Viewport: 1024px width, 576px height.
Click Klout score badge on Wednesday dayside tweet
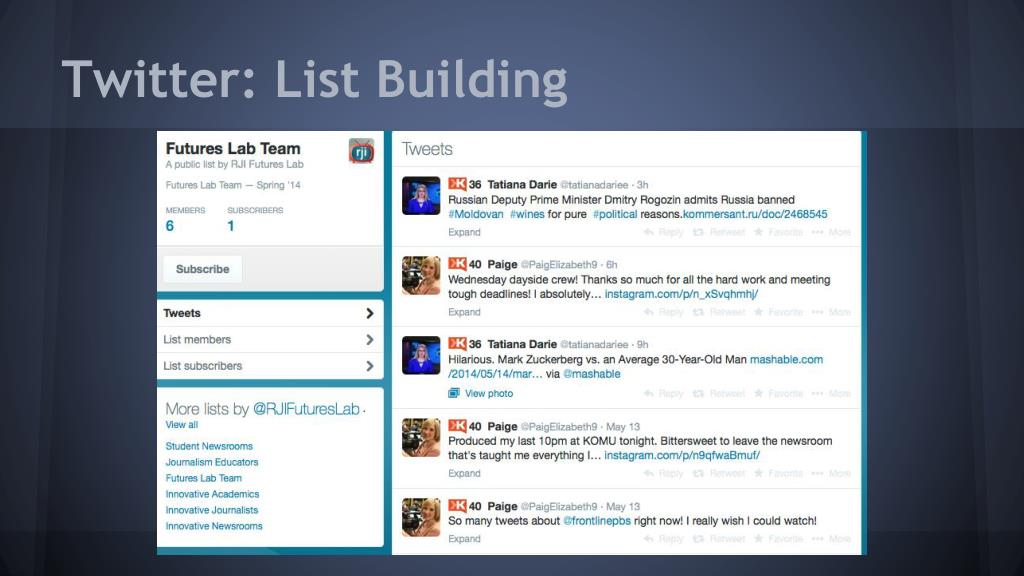click(x=464, y=264)
